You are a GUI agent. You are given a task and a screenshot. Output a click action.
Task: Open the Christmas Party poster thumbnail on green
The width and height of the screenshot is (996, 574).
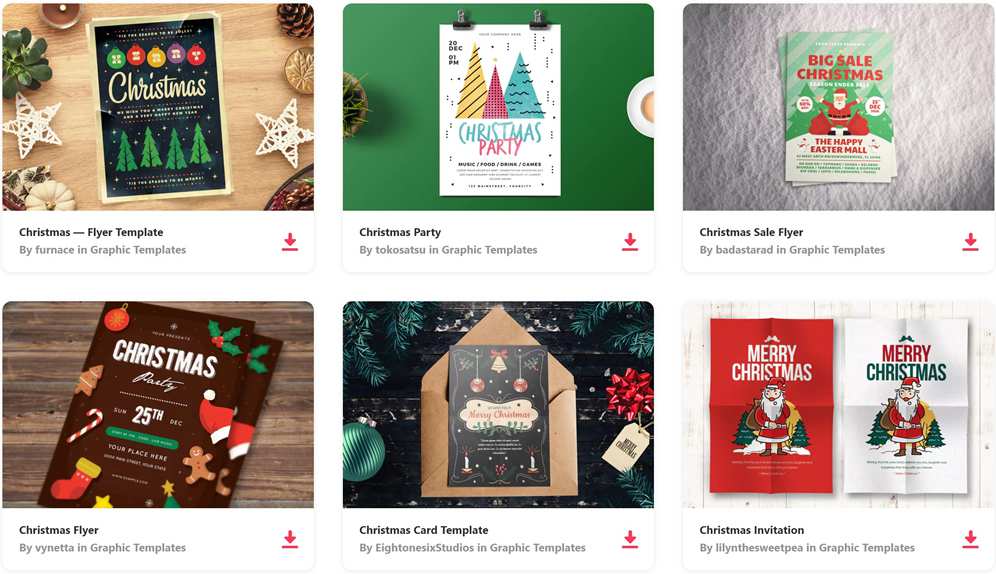[498, 107]
